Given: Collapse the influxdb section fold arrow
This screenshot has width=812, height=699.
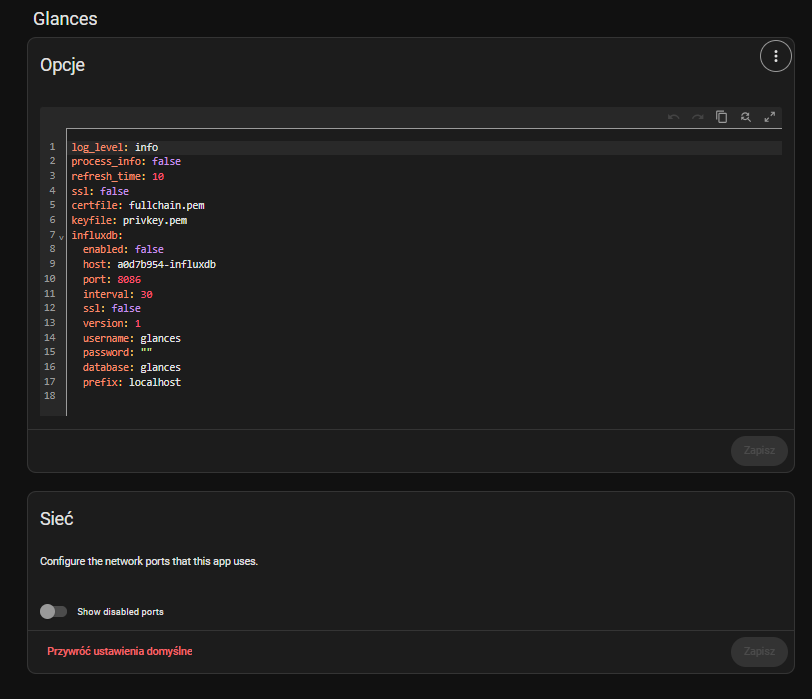Looking at the screenshot, I should coord(61,237).
